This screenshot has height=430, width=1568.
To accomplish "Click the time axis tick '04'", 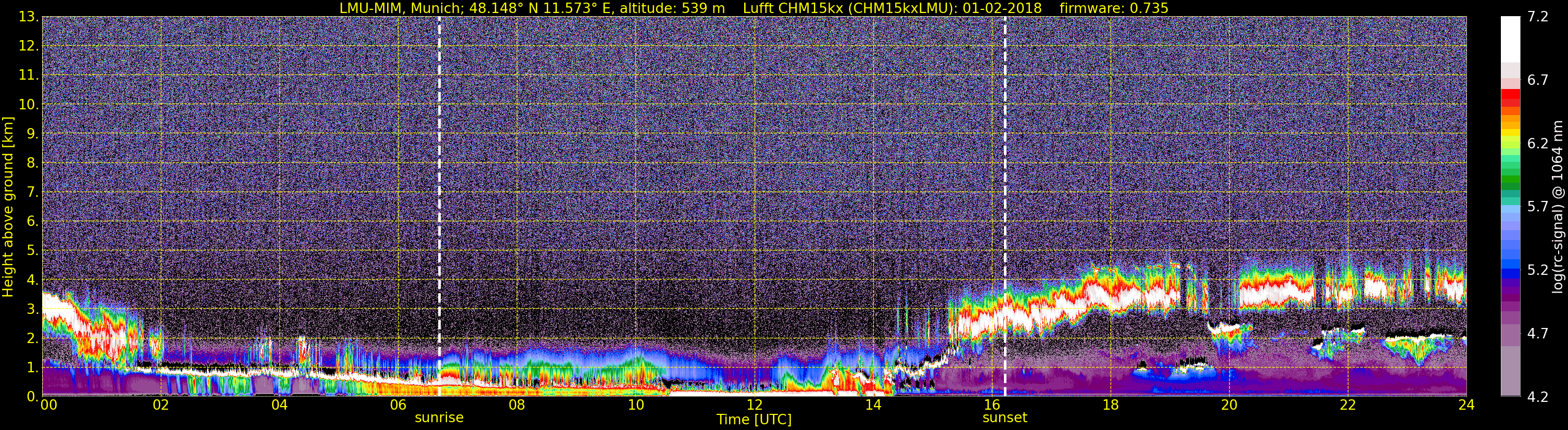I will 279,405.
